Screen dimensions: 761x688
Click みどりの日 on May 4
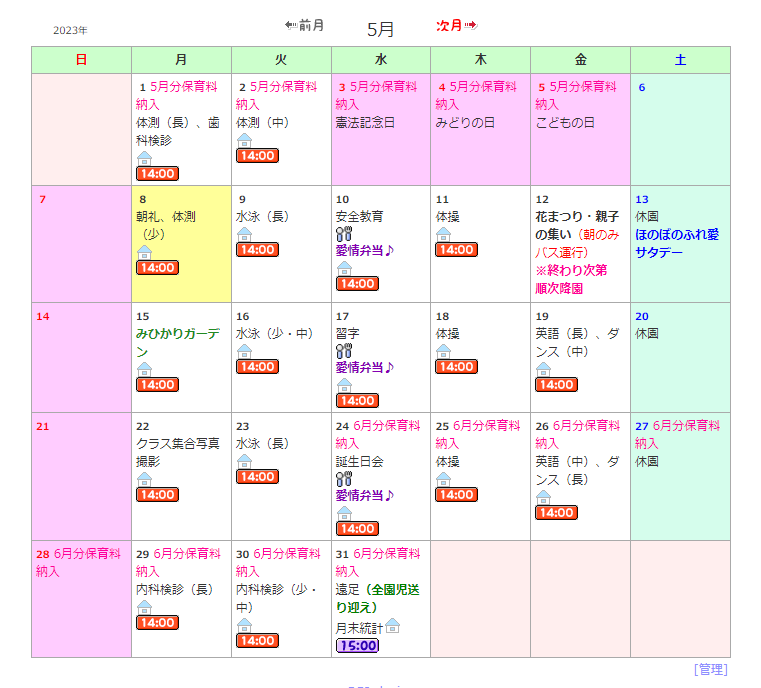465,123
